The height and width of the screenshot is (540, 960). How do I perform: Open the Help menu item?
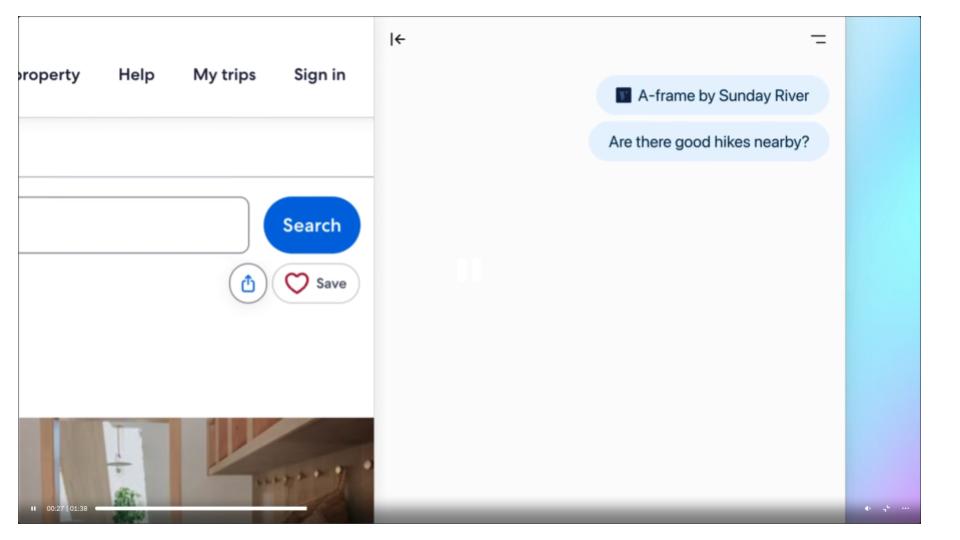136,75
